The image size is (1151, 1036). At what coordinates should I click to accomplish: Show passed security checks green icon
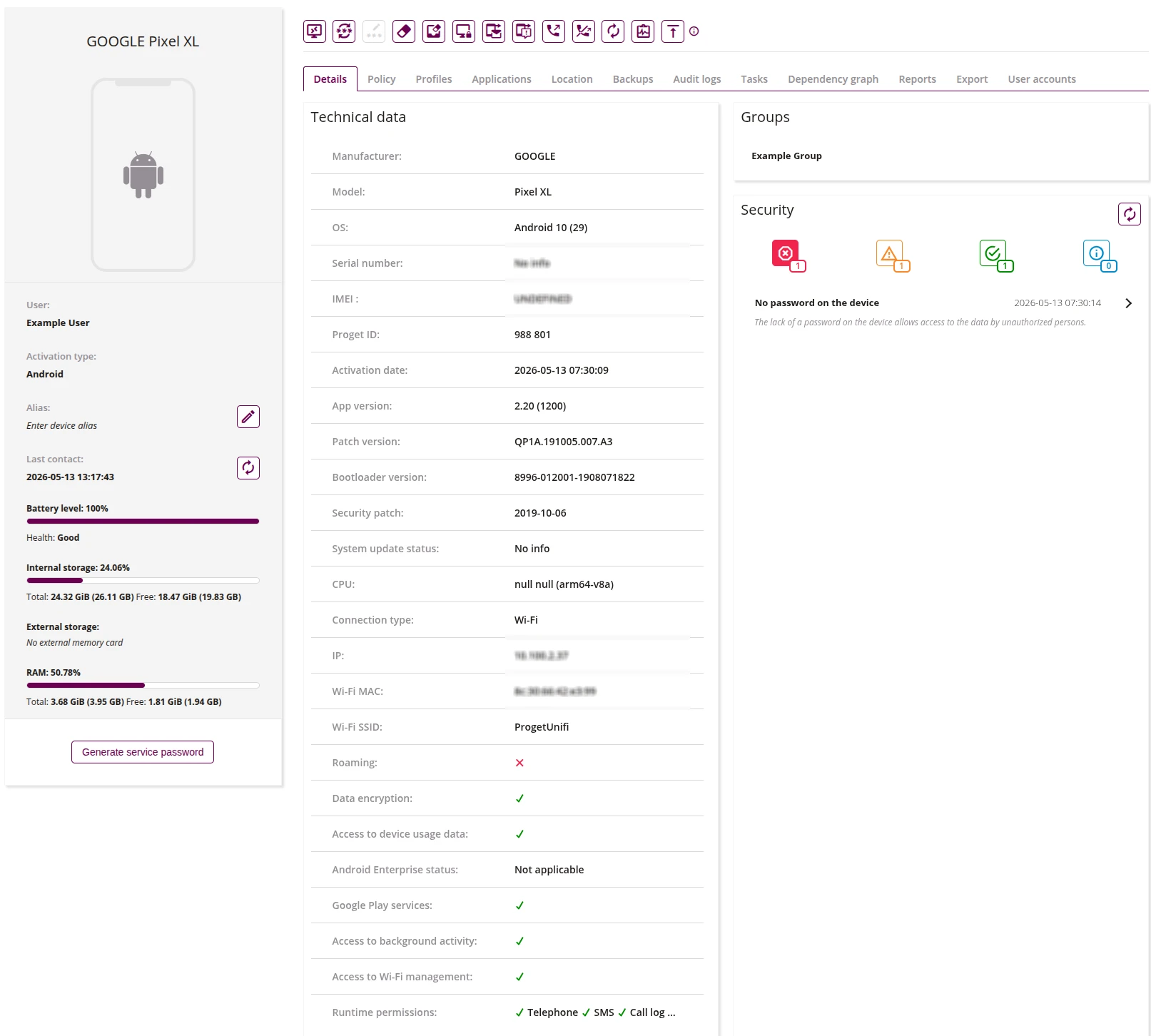(995, 255)
